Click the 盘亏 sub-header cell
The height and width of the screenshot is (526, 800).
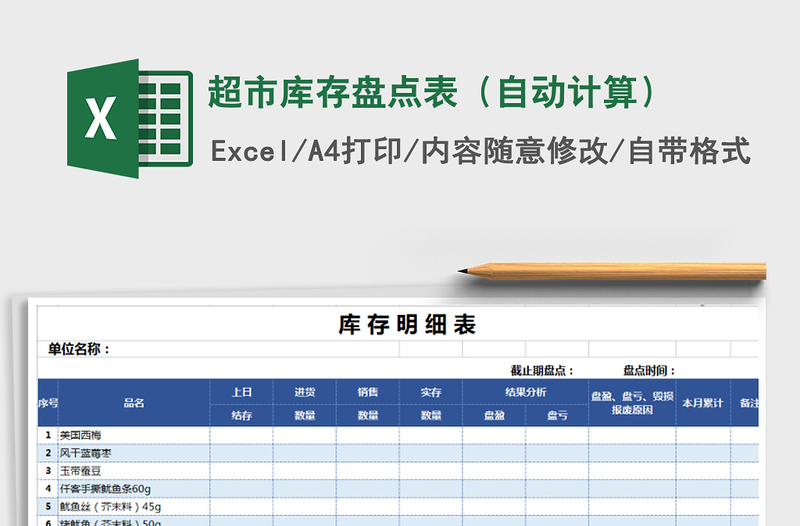[557, 415]
